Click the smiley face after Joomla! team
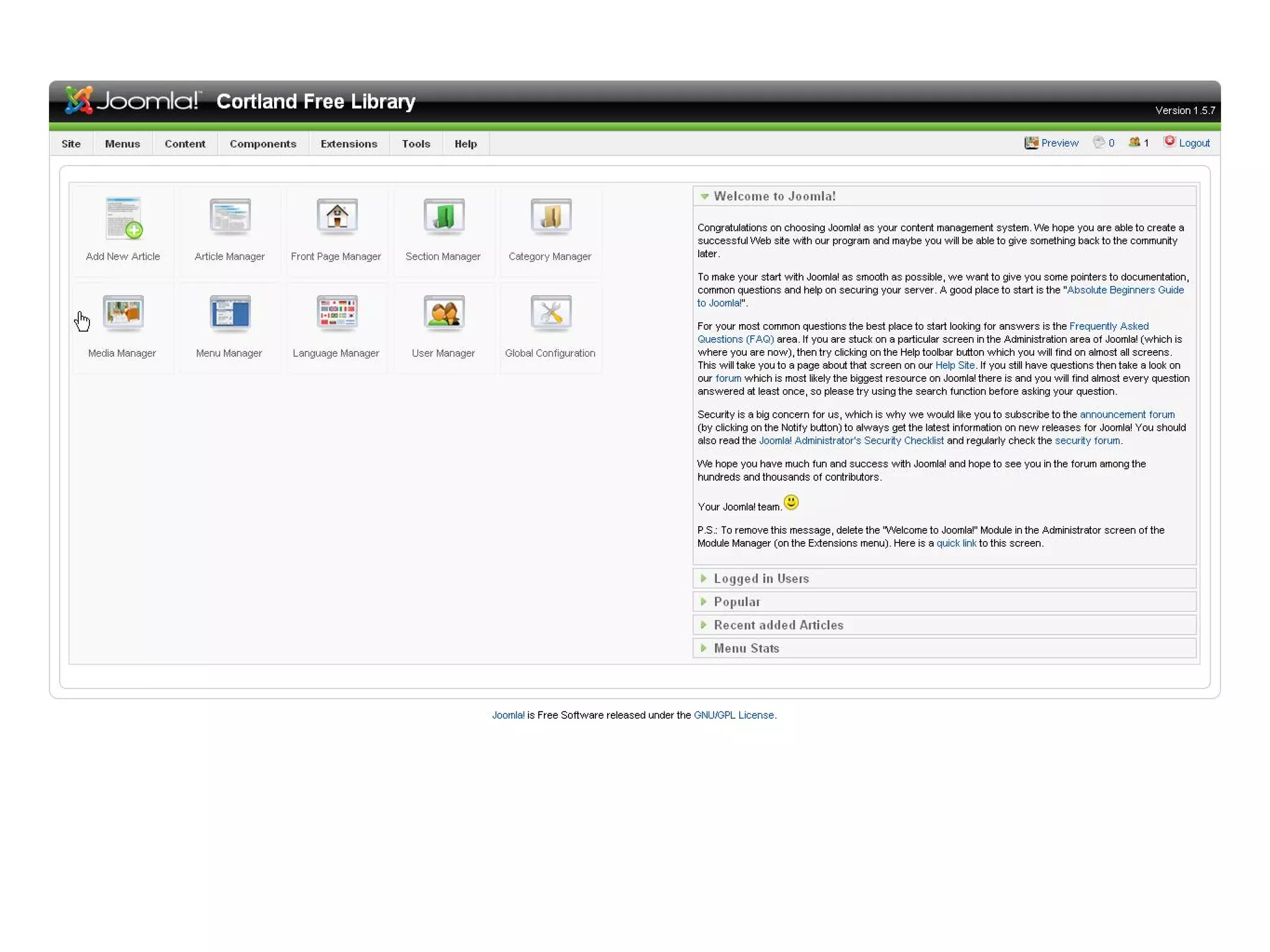 (x=791, y=502)
